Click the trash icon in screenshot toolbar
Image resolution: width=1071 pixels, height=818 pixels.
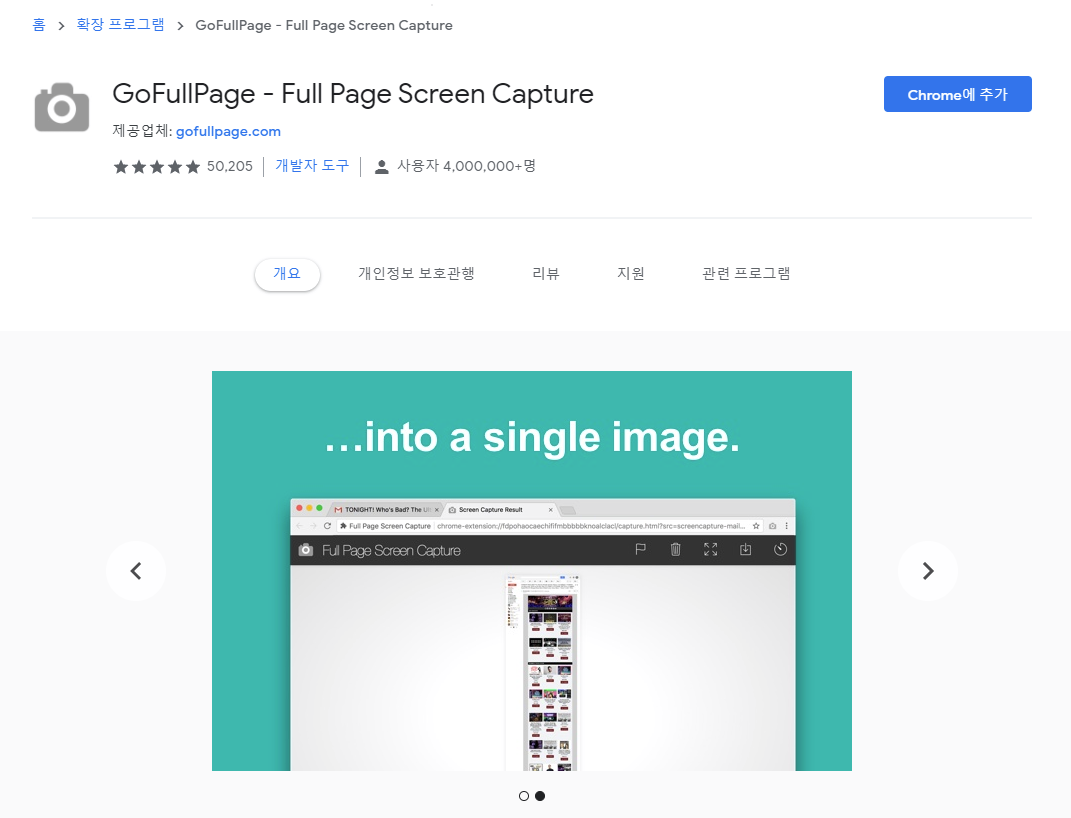pyautogui.click(x=676, y=550)
